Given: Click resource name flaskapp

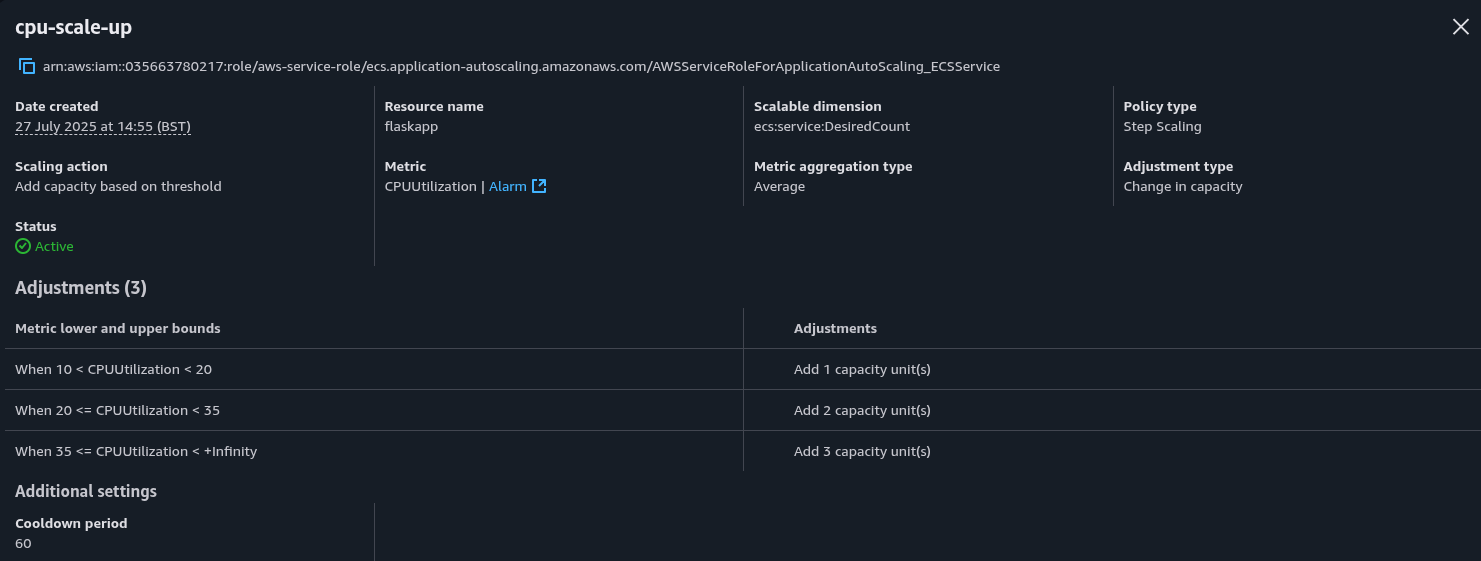Looking at the screenshot, I should point(411,126).
